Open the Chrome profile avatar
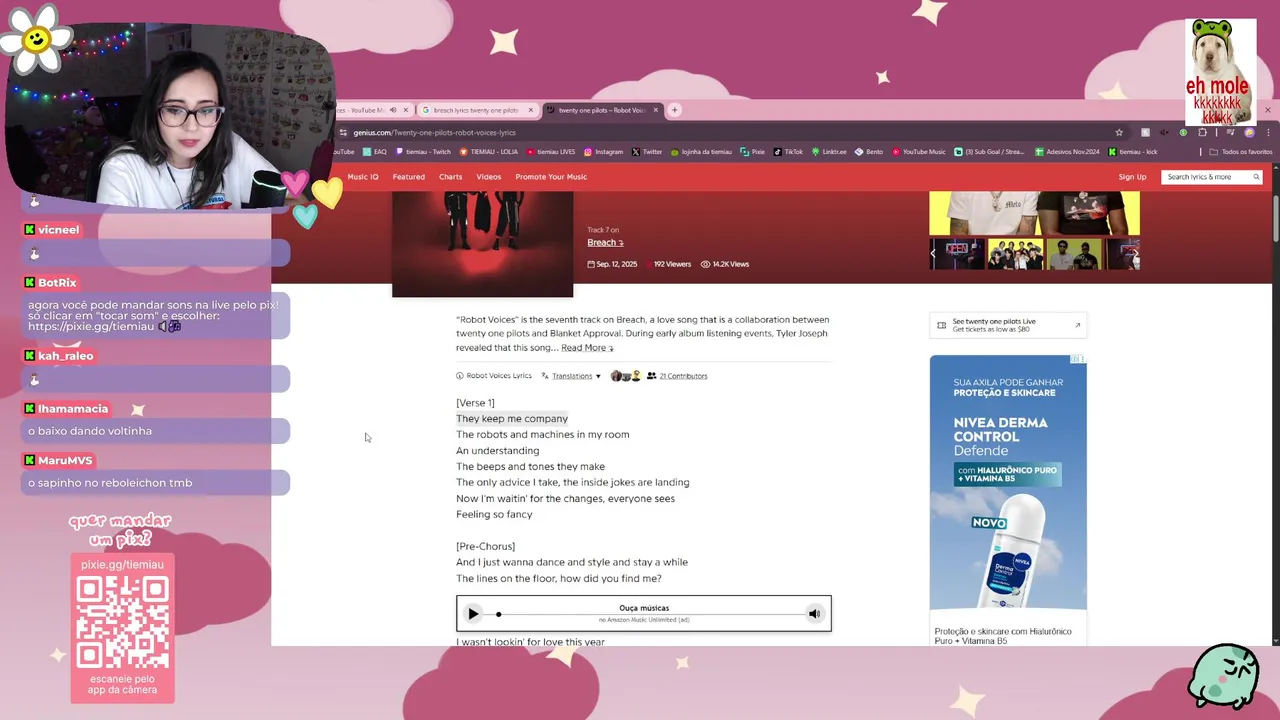The height and width of the screenshot is (720, 1280). (1249, 132)
